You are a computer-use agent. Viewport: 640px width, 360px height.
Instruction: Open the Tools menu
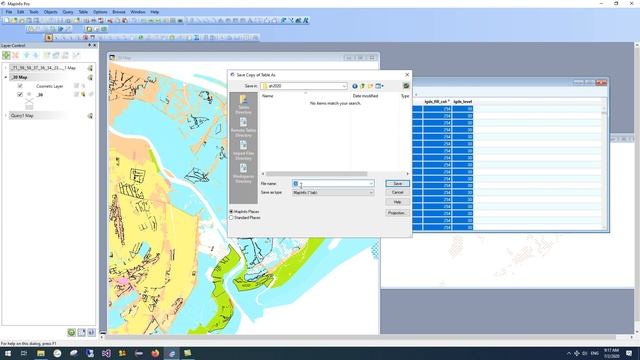coord(34,12)
